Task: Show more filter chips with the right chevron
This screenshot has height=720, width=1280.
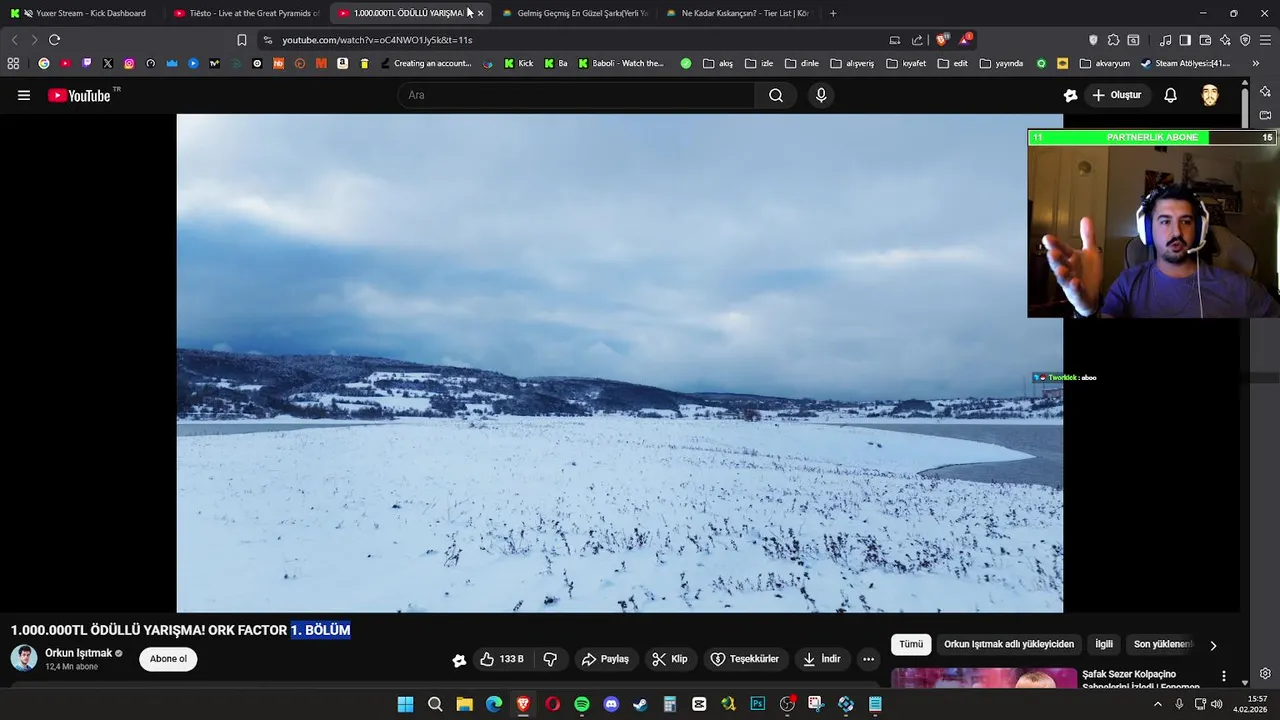Action: click(x=1213, y=646)
